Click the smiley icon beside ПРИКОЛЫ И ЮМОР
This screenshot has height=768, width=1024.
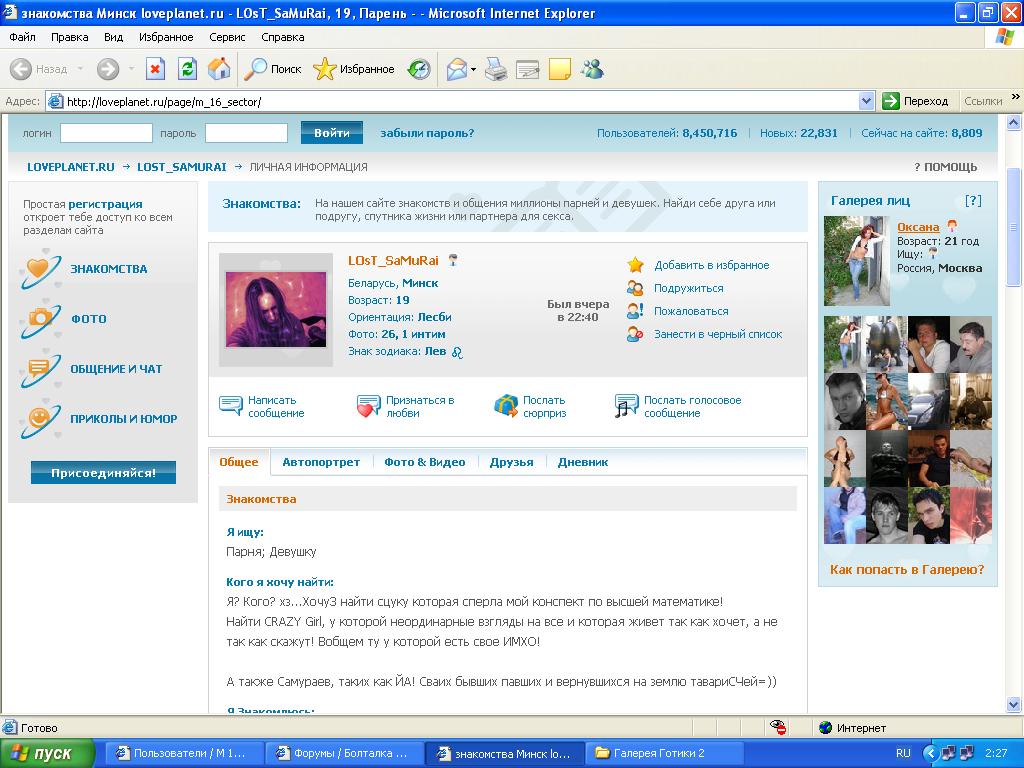[40, 419]
